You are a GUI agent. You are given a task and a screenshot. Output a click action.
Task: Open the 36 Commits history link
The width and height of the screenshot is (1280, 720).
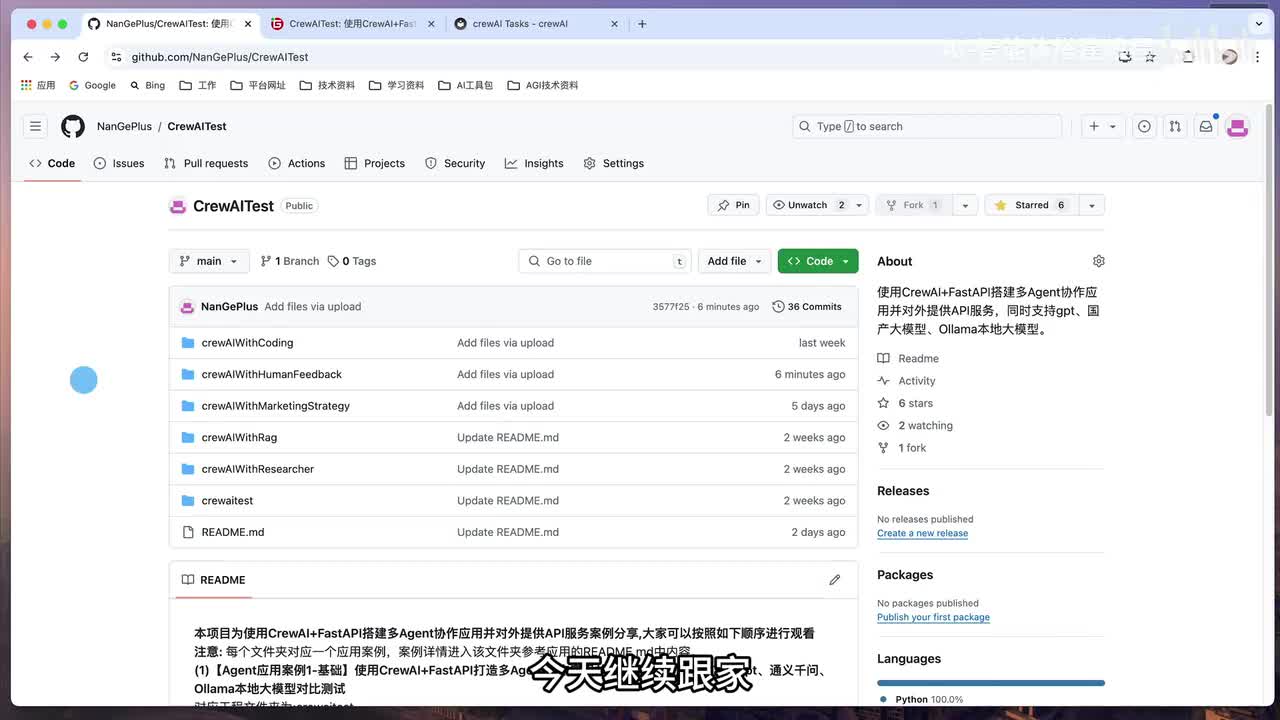(x=807, y=307)
